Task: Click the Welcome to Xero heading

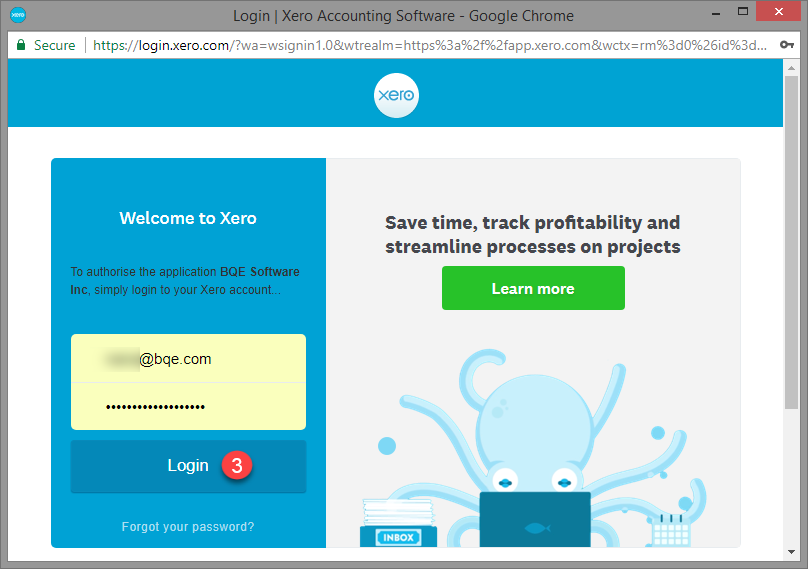Action: coord(188,218)
